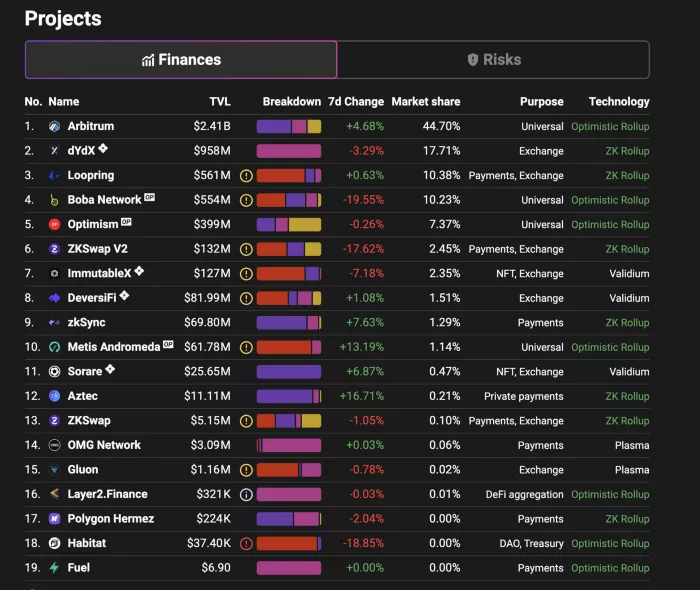Click the Breakdown column header

click(x=292, y=102)
